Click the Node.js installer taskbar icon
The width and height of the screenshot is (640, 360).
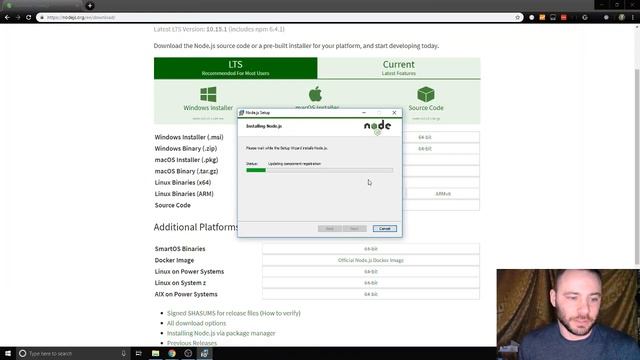(x=204, y=353)
